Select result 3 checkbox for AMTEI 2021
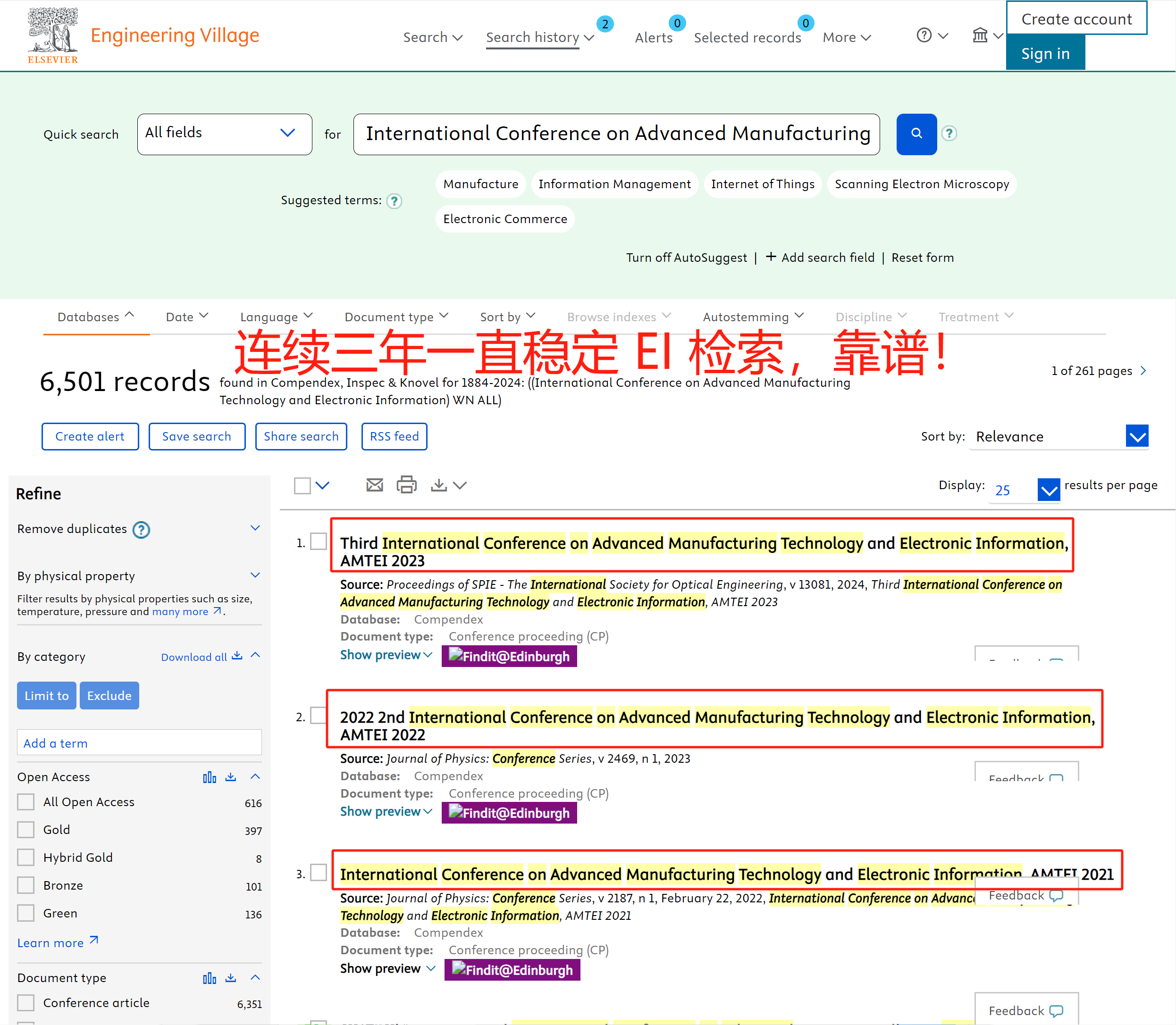The width and height of the screenshot is (1176, 1025). tap(318, 872)
